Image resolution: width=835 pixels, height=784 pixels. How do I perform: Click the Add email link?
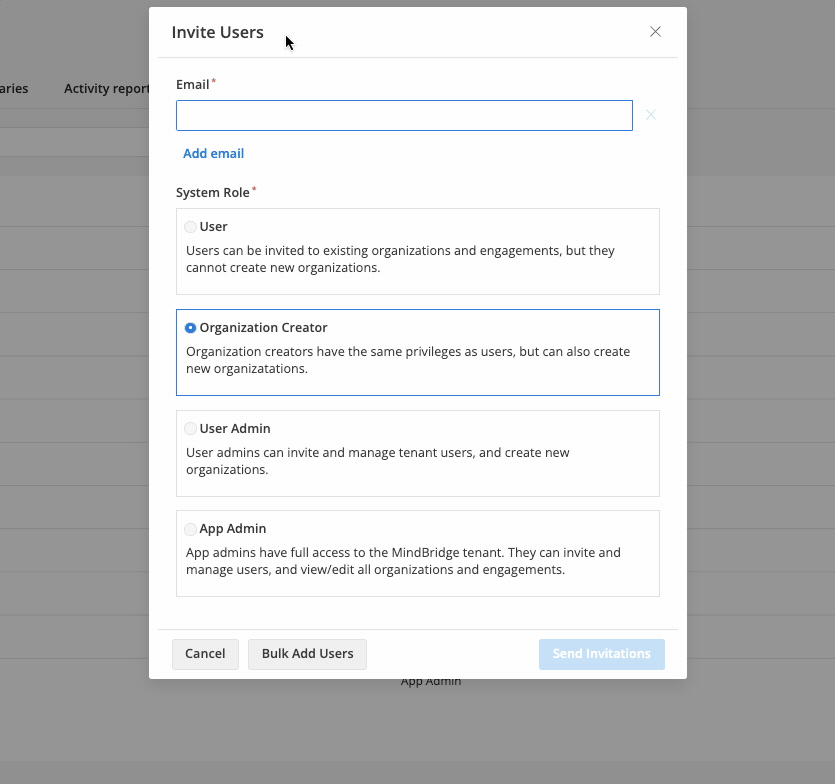tap(213, 153)
